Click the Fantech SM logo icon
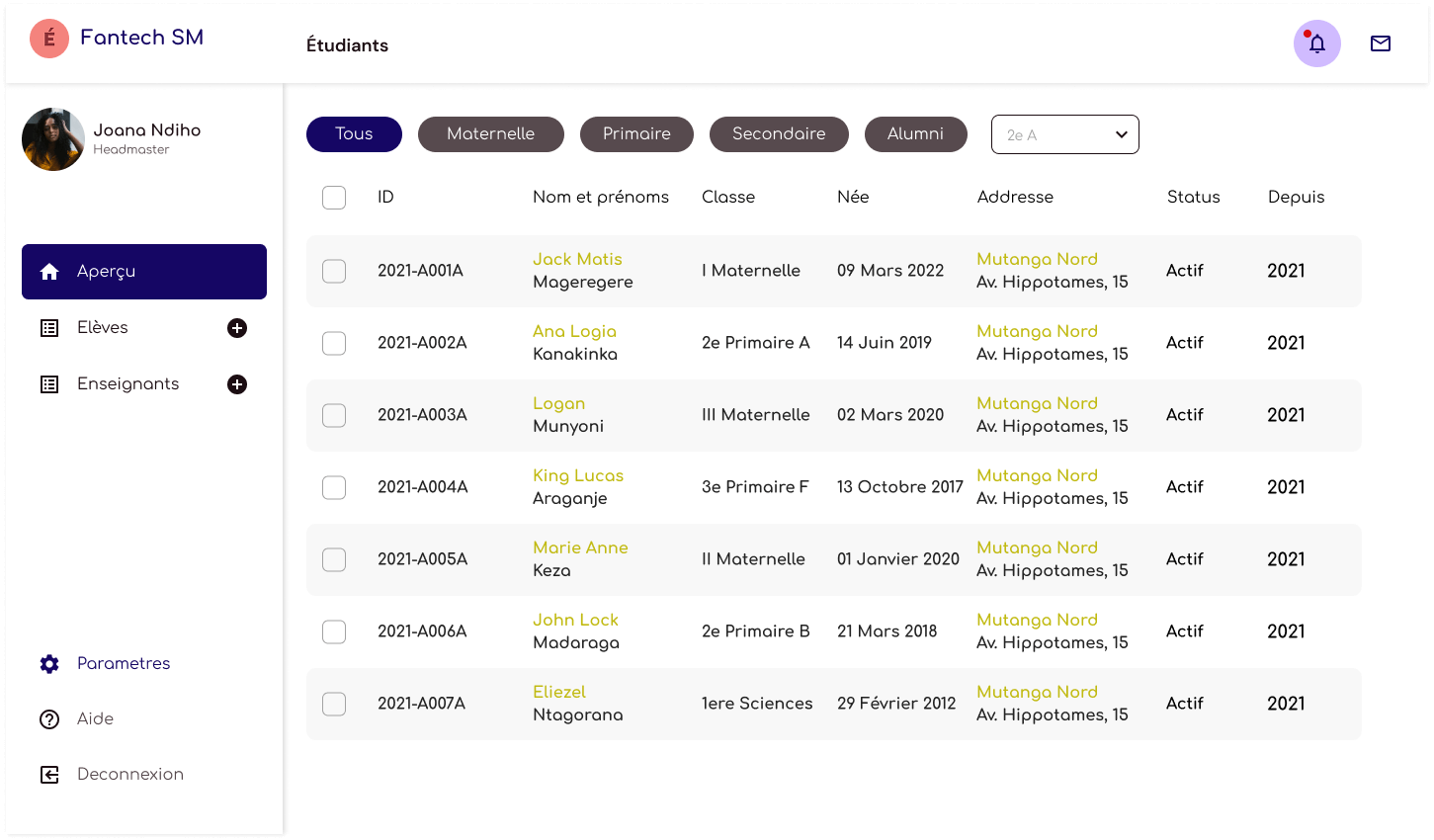1434x840 pixels. (x=49, y=39)
